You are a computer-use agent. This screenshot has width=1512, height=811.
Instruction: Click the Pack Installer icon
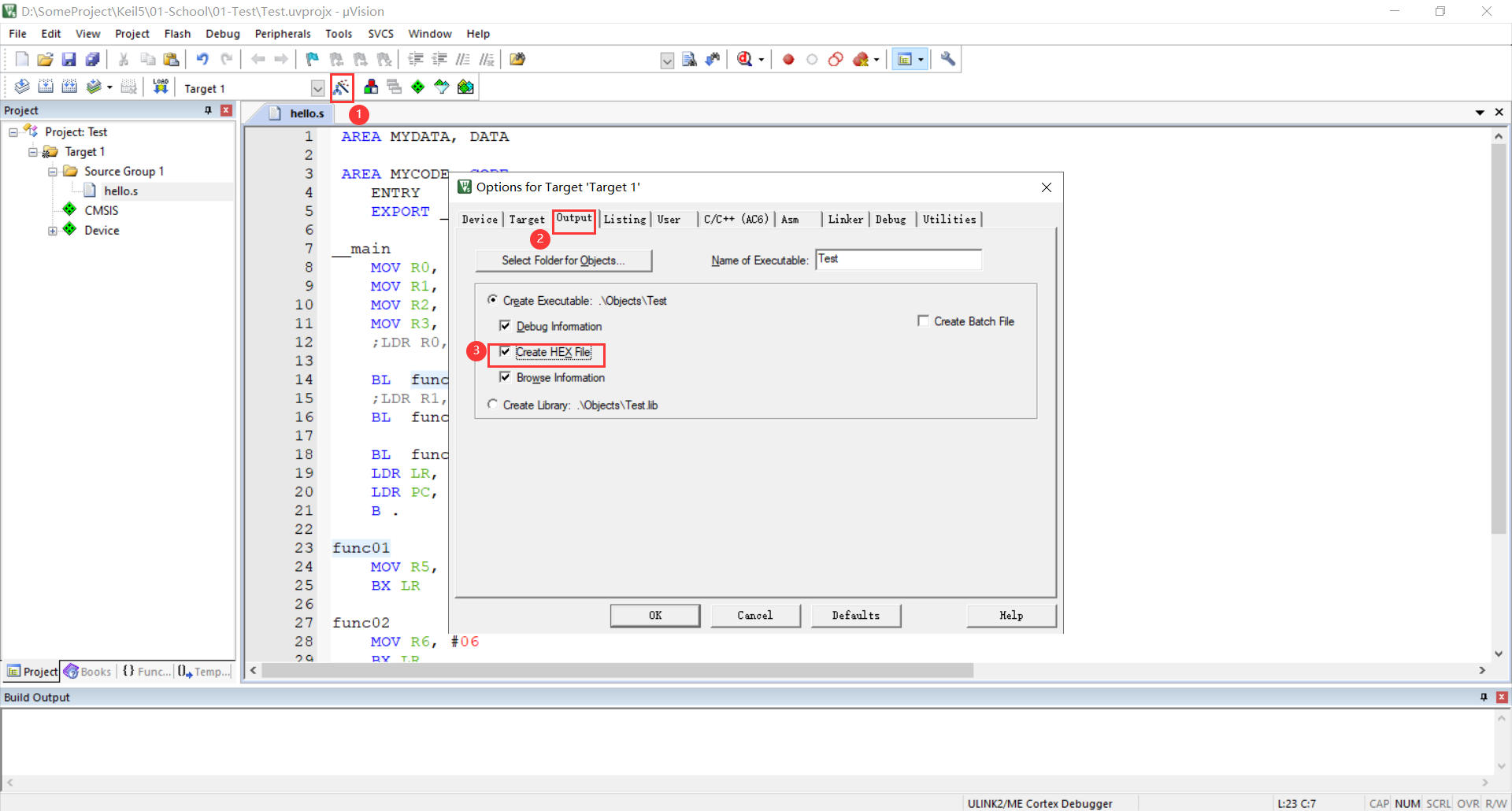465,87
